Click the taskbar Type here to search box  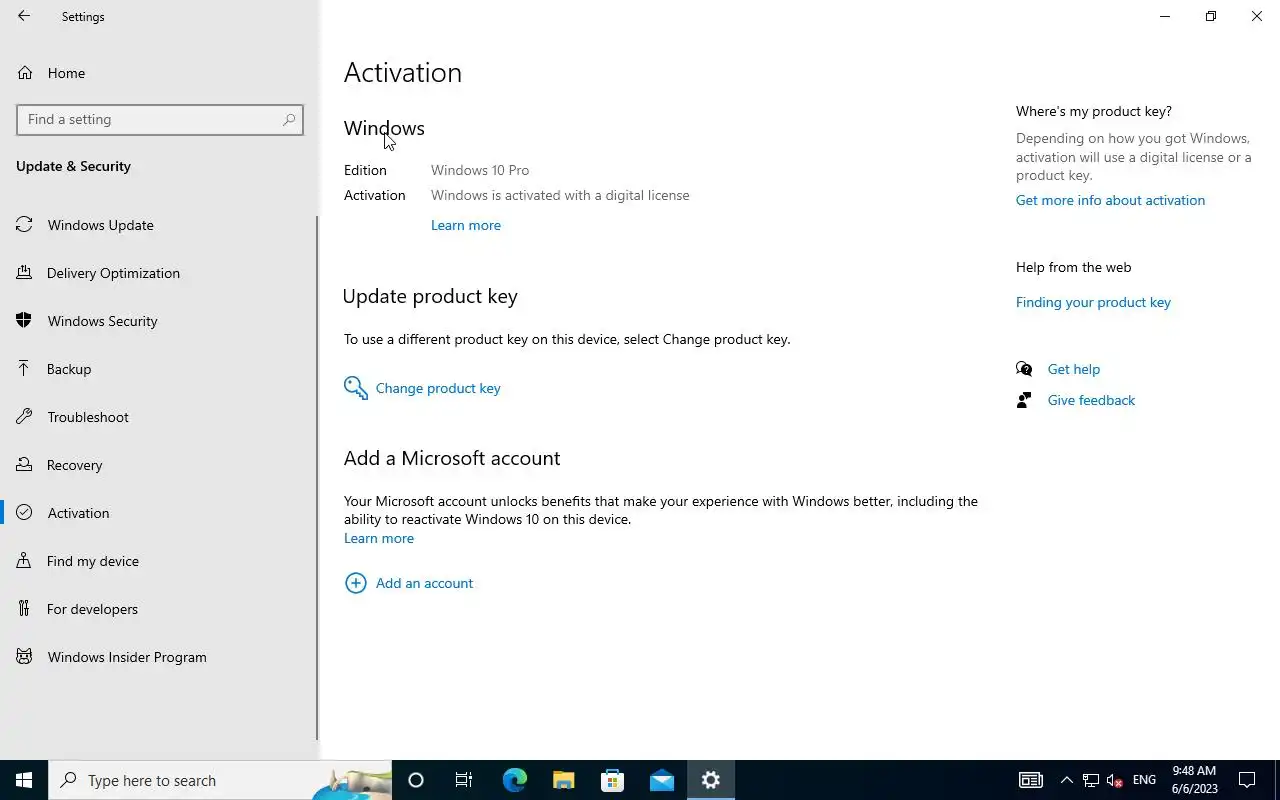220,780
